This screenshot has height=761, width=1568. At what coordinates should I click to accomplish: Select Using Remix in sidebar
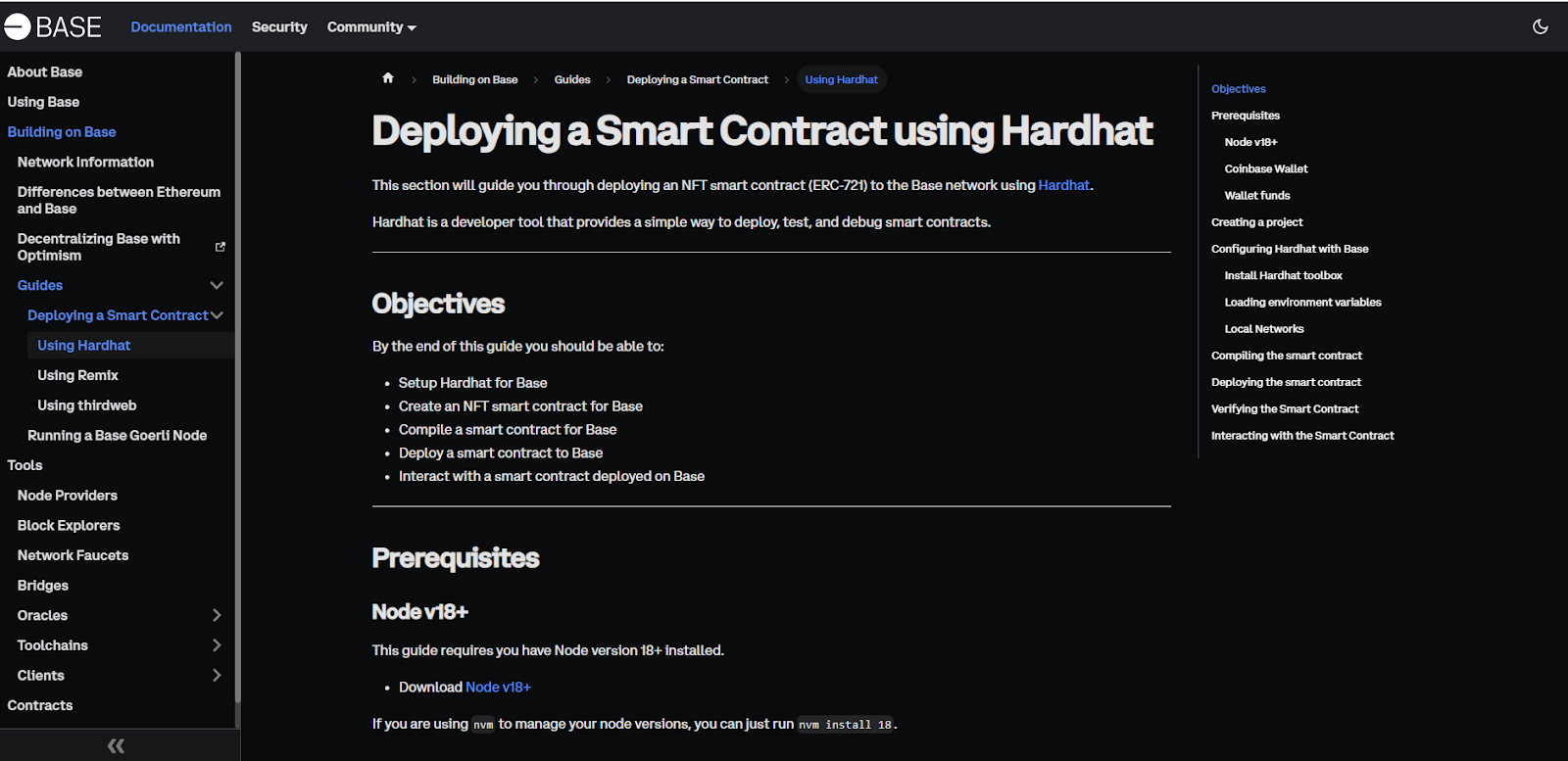click(77, 375)
